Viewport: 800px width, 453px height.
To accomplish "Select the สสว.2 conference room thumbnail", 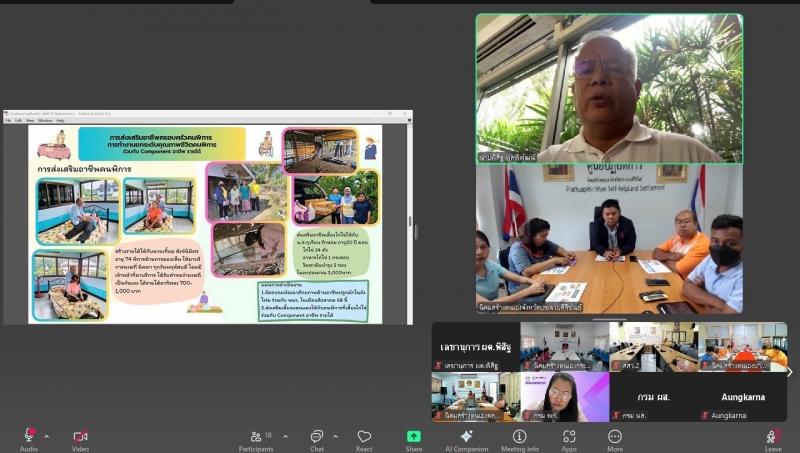I will (x=654, y=347).
